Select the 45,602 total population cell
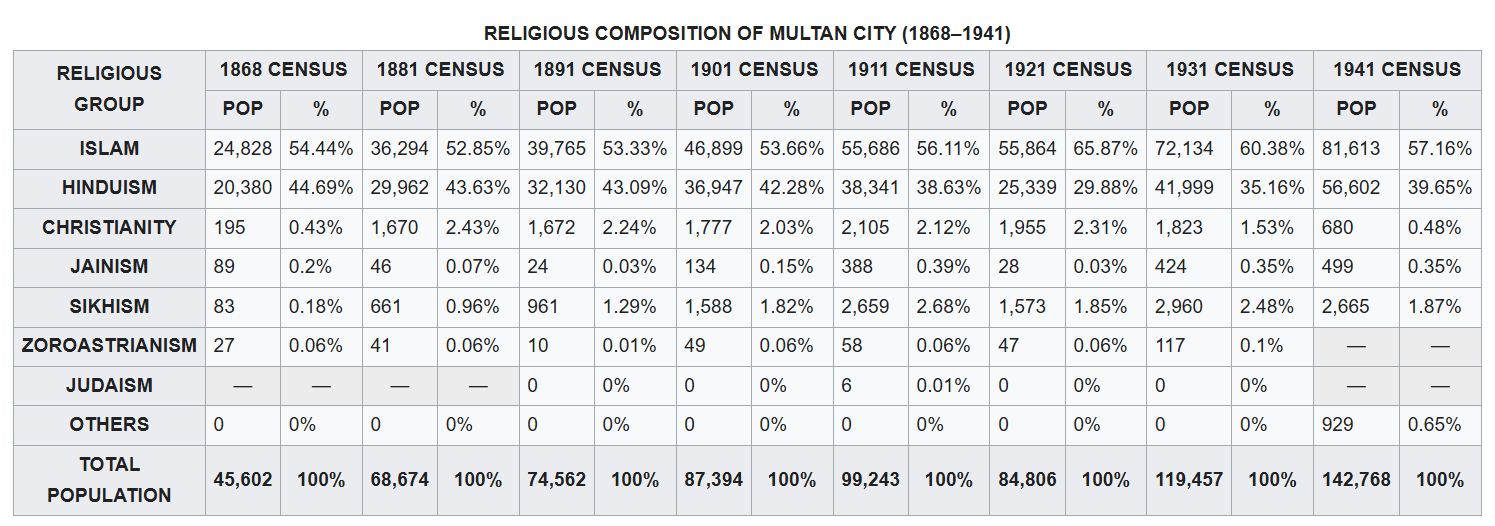 (243, 480)
